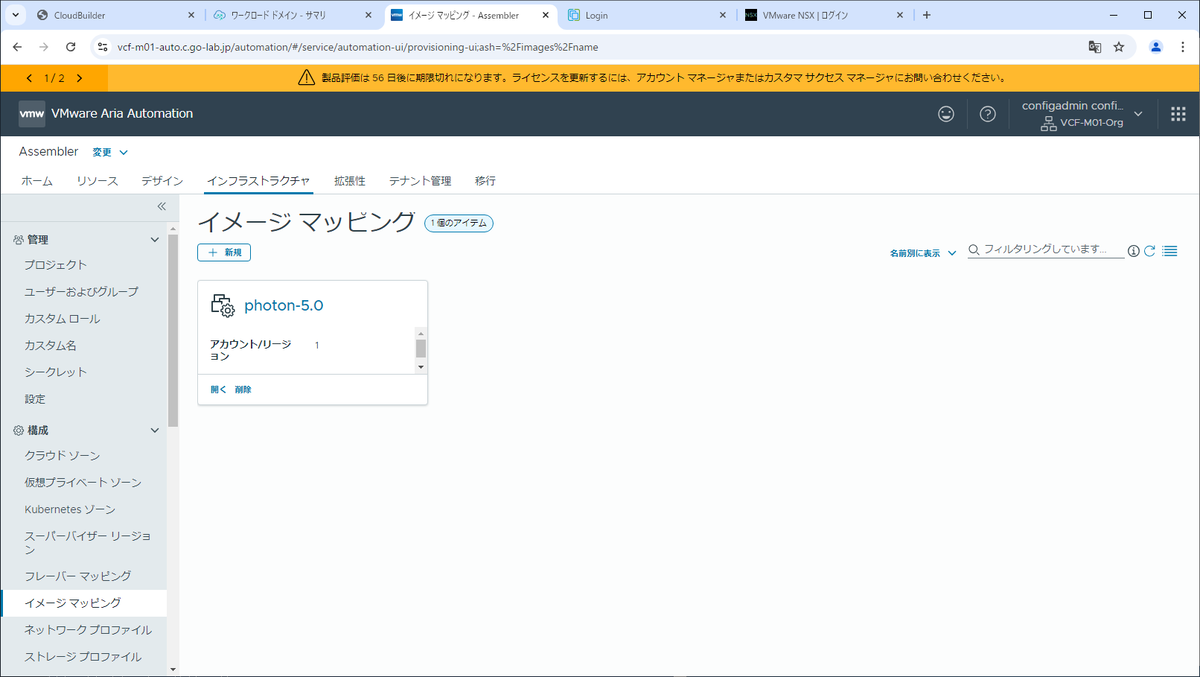
Task: Click site information icon in address bar
Action: (102, 47)
